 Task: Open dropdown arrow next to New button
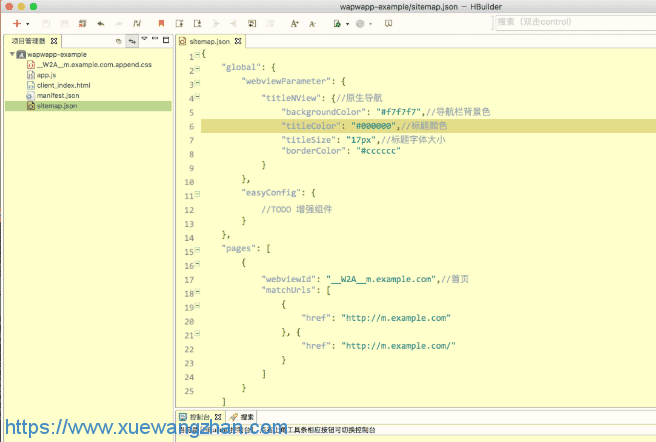28,22
